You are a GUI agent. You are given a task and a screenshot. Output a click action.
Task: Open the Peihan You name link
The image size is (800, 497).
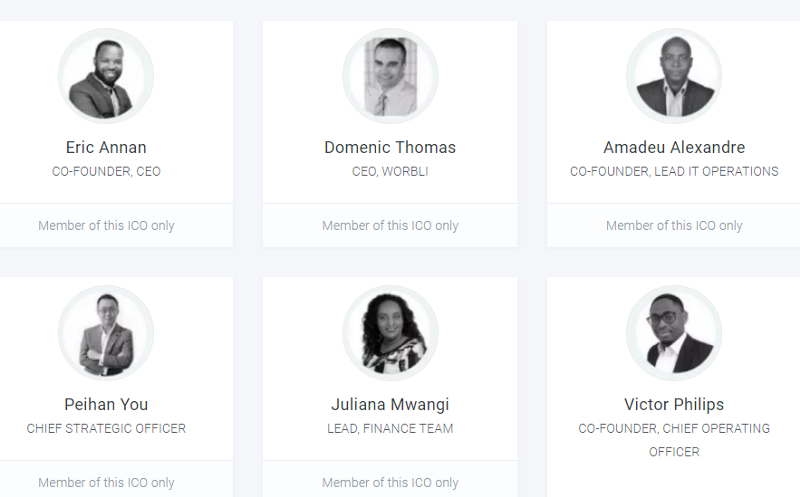[106, 405]
